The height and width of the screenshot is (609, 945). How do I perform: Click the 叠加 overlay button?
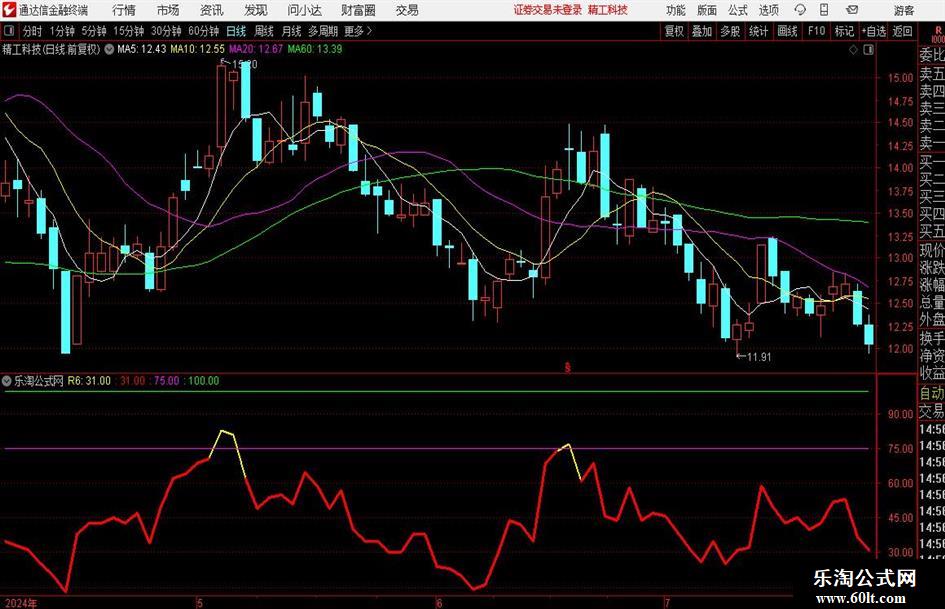(x=702, y=31)
